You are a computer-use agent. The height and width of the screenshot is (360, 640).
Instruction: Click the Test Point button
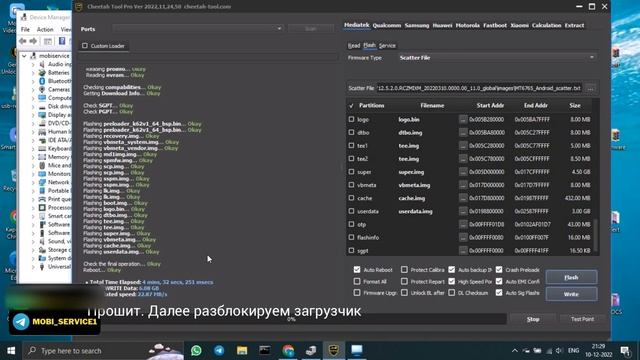[x=582, y=319]
